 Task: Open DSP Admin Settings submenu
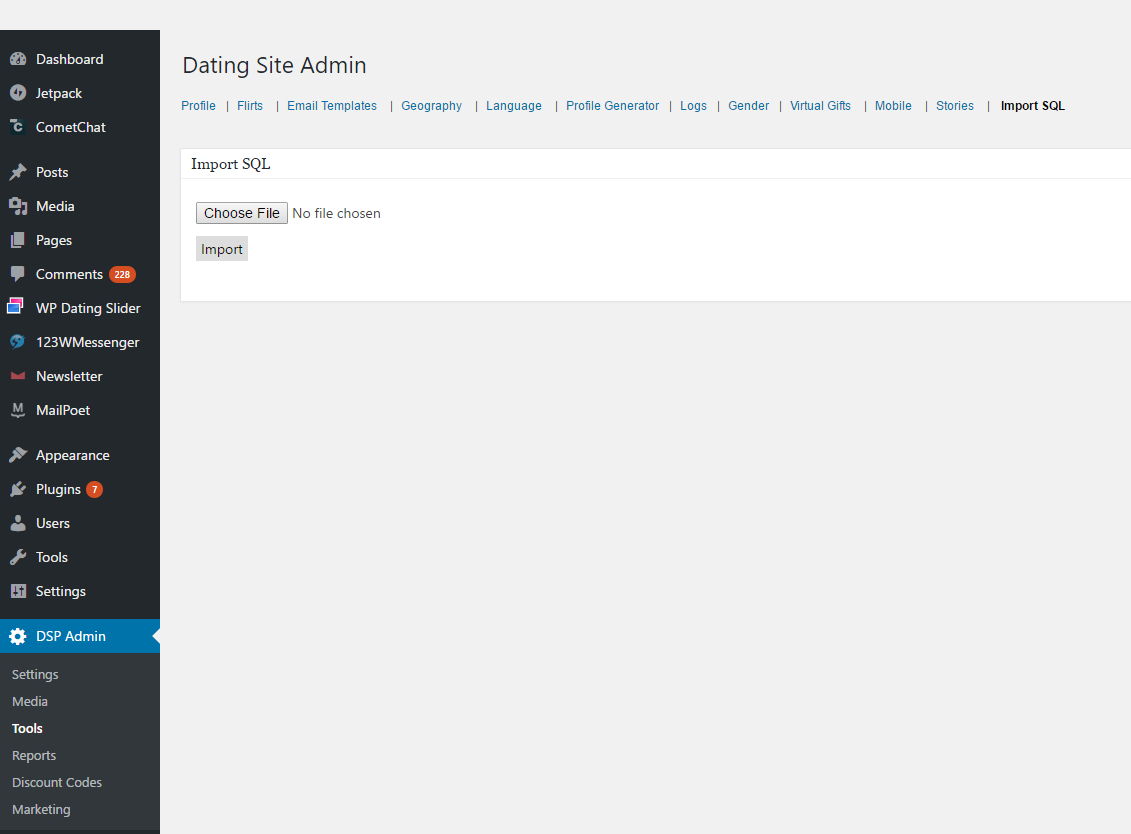(35, 675)
